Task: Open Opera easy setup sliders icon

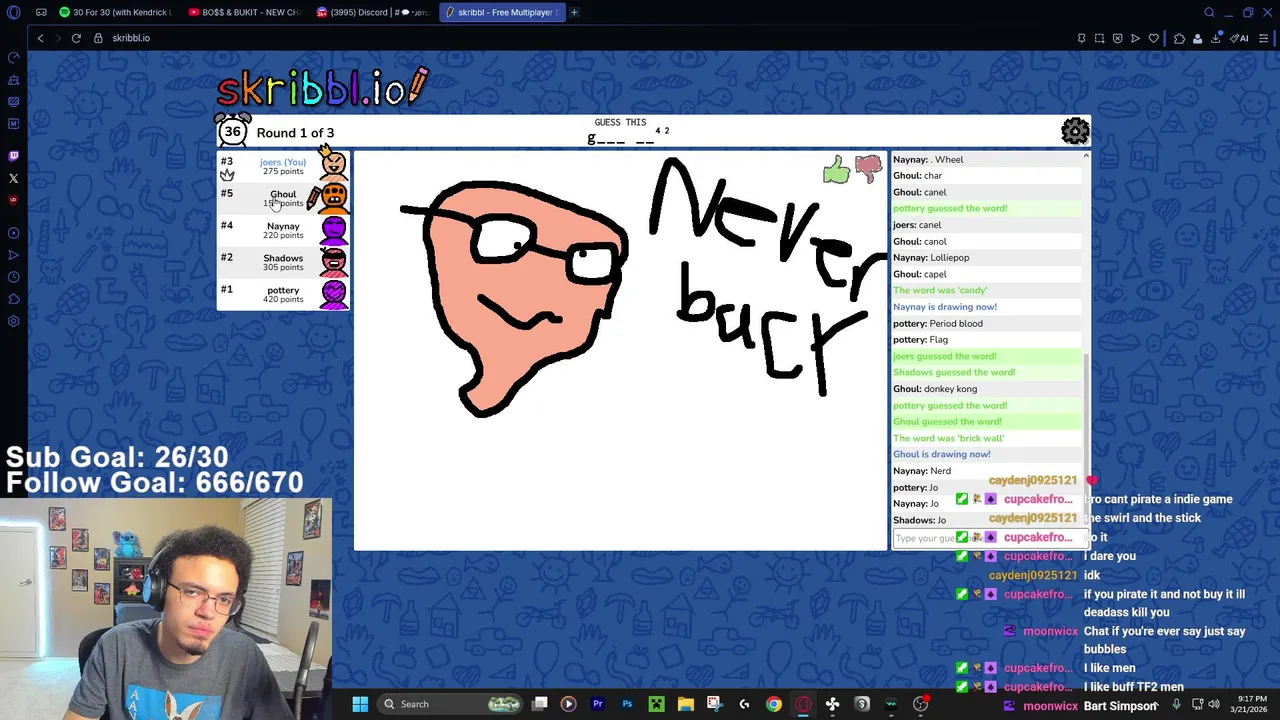Action: point(1264,38)
